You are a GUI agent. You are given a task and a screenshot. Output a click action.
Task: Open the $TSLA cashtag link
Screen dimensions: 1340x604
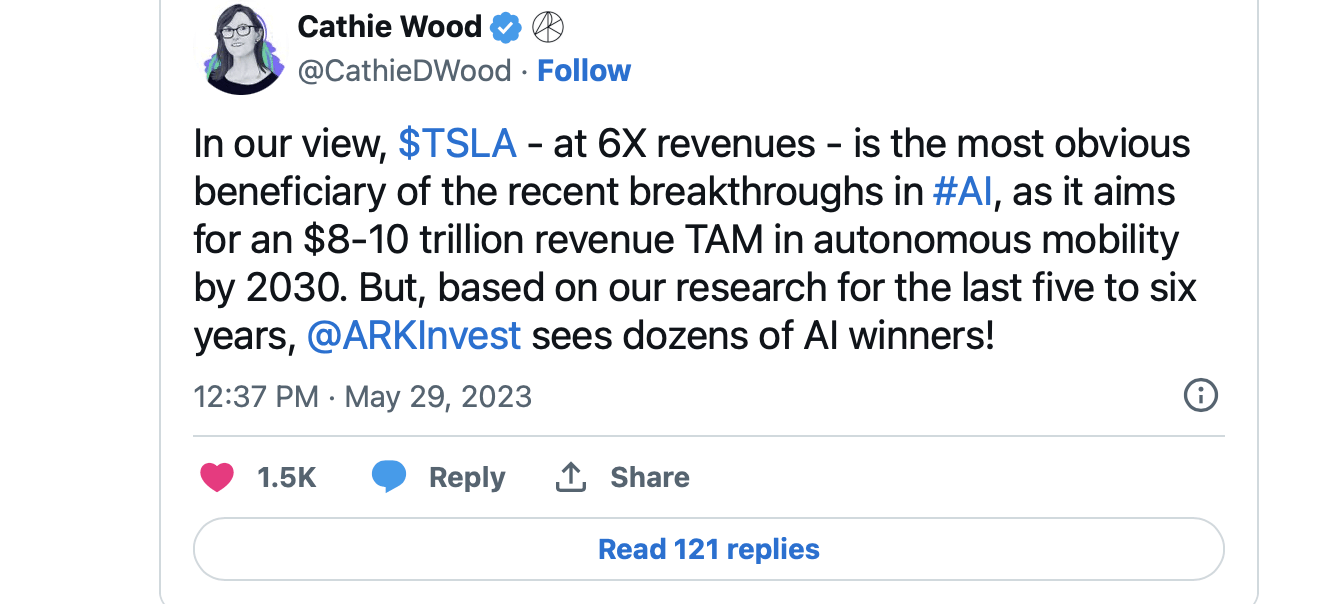pos(457,144)
